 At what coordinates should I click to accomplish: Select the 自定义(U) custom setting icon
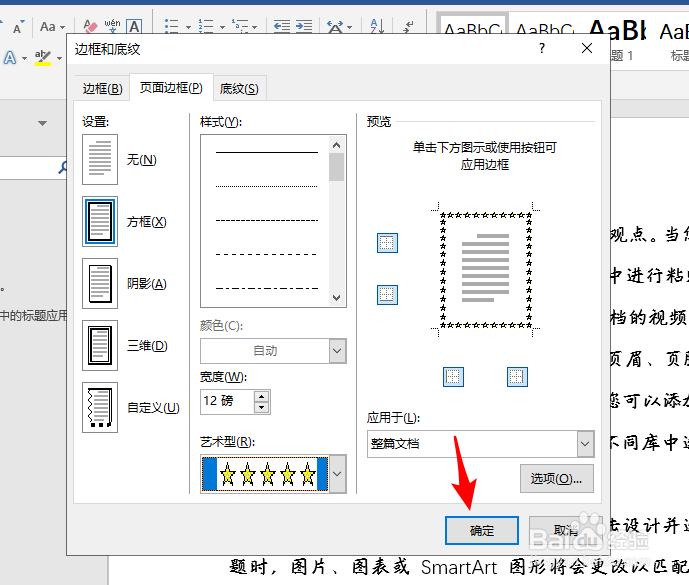100,407
